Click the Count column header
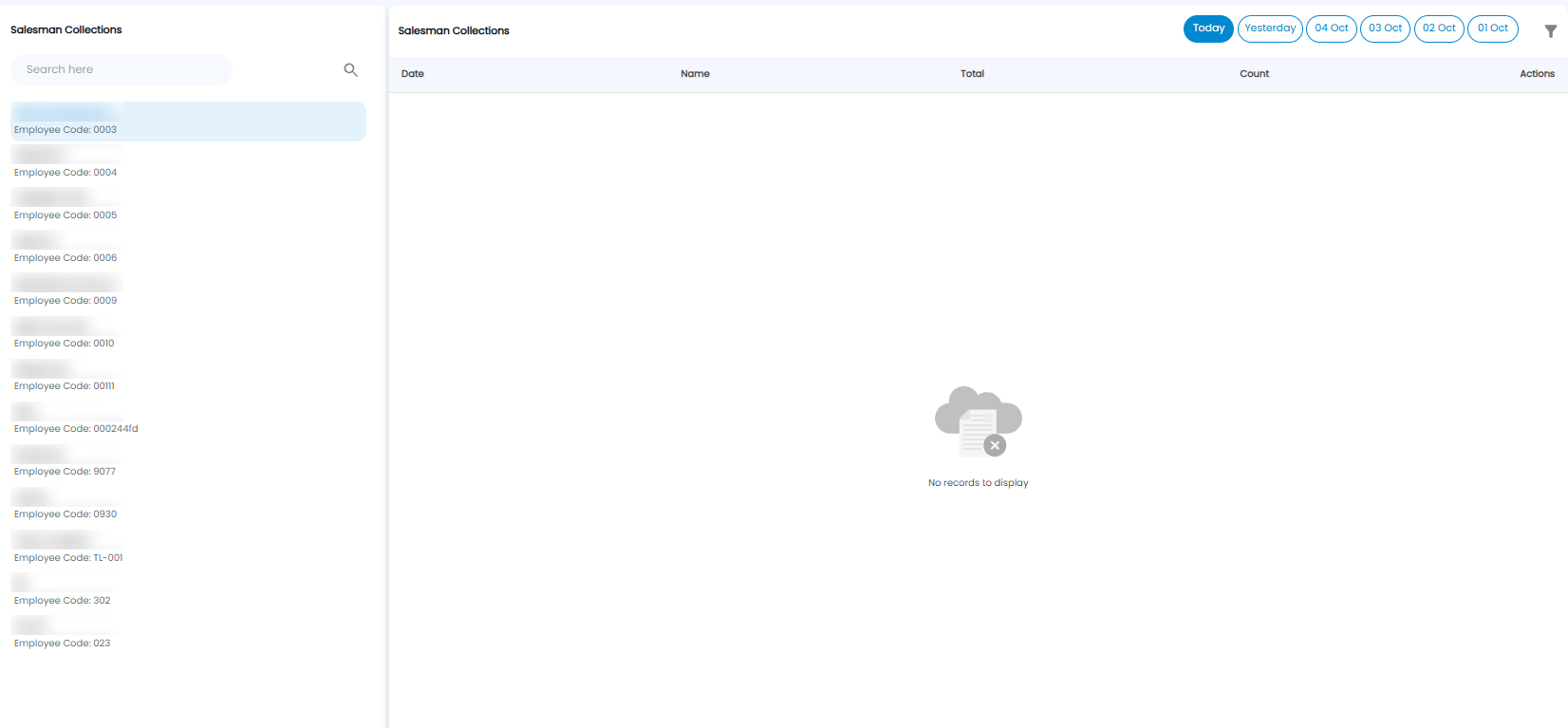Image resolution: width=1568 pixels, height=728 pixels. (1254, 74)
